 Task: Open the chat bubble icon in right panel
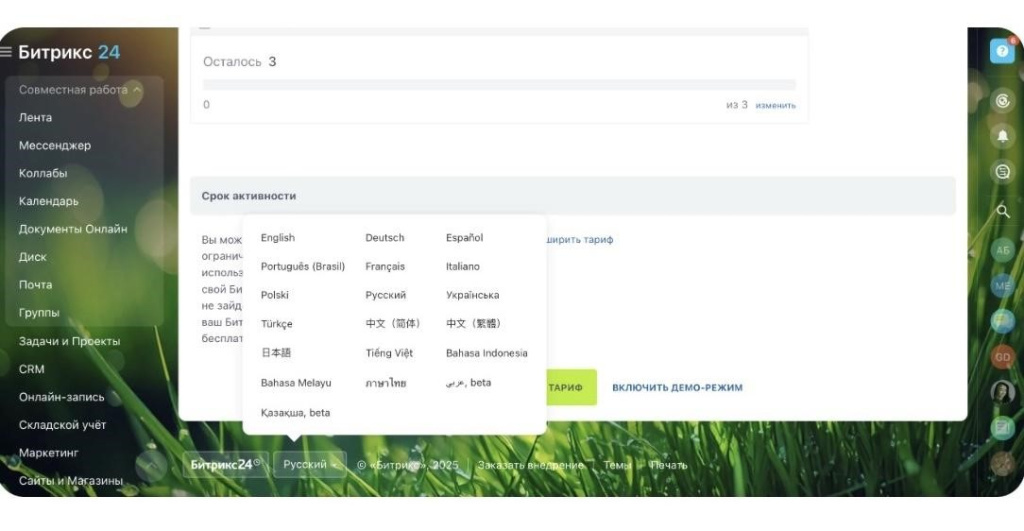tap(1002, 171)
